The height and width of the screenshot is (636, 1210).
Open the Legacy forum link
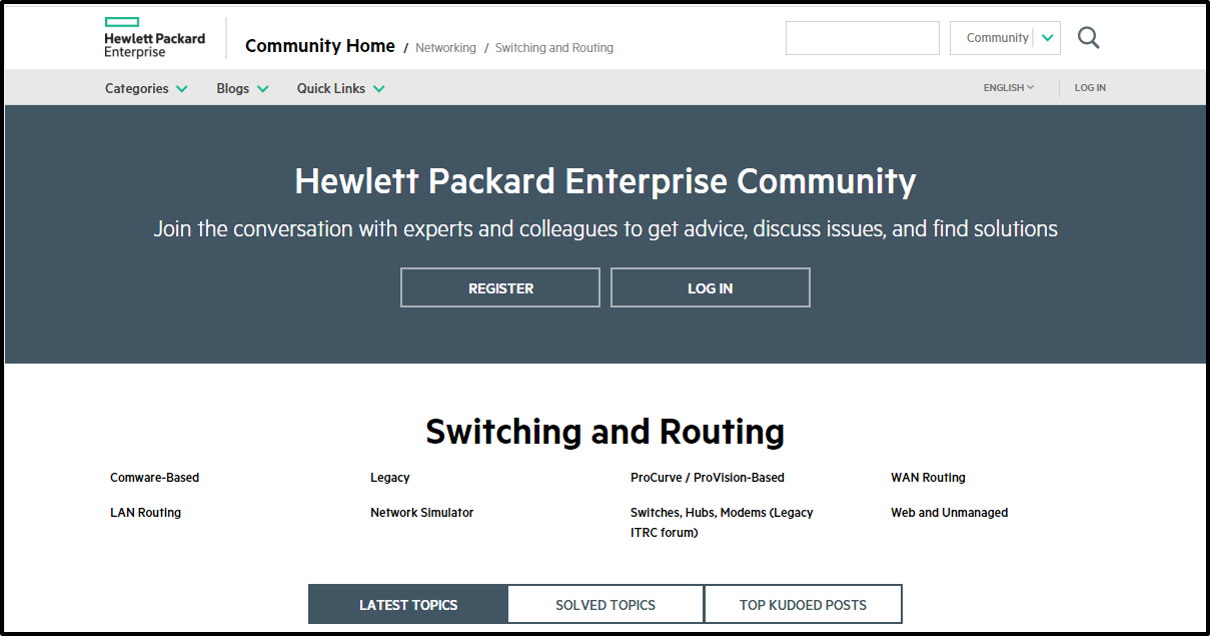pyautogui.click(x=390, y=478)
